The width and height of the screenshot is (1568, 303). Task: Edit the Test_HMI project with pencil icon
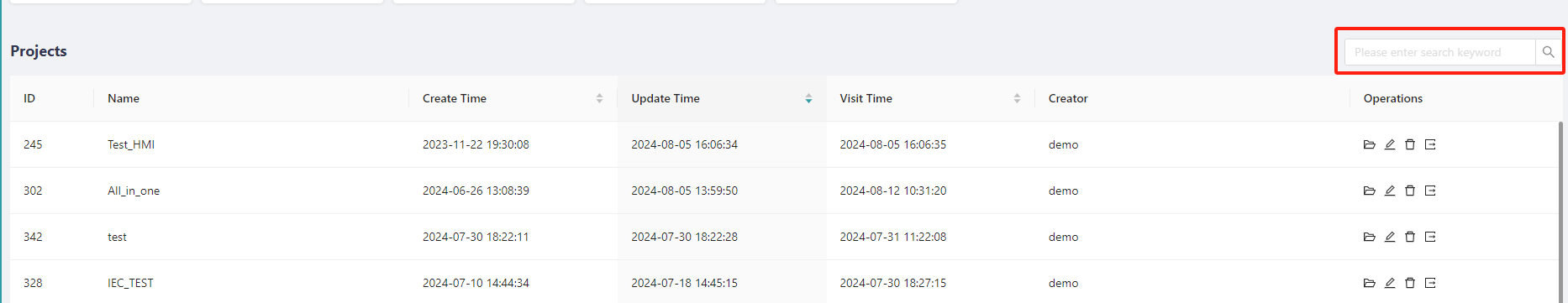(x=1390, y=144)
